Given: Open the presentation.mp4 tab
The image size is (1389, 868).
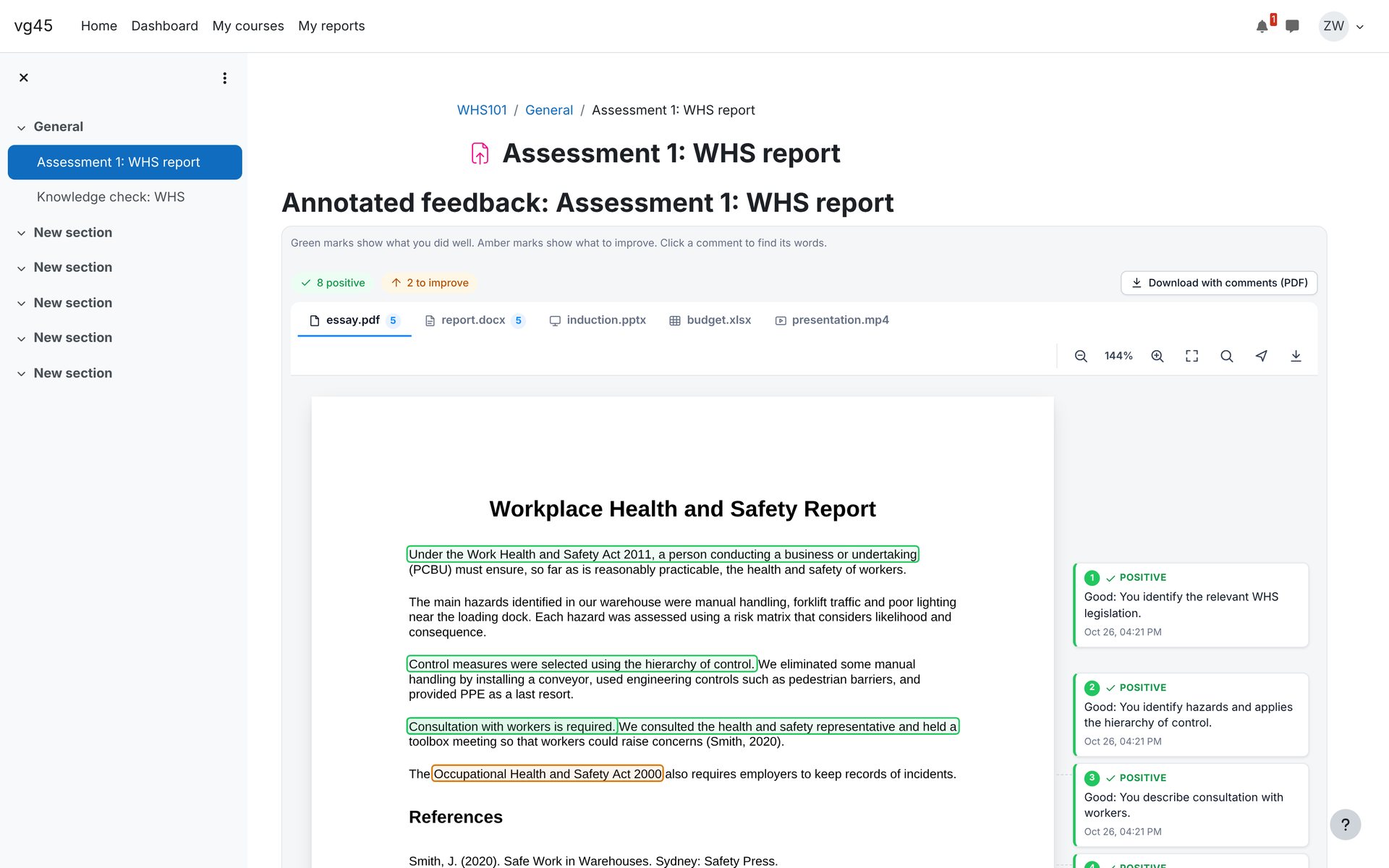Looking at the screenshot, I should tap(832, 320).
